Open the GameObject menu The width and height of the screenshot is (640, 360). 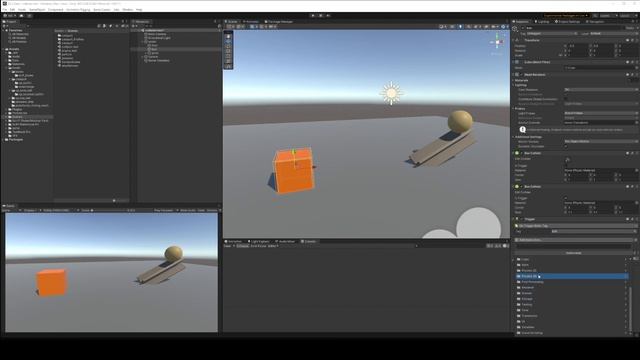37,9
